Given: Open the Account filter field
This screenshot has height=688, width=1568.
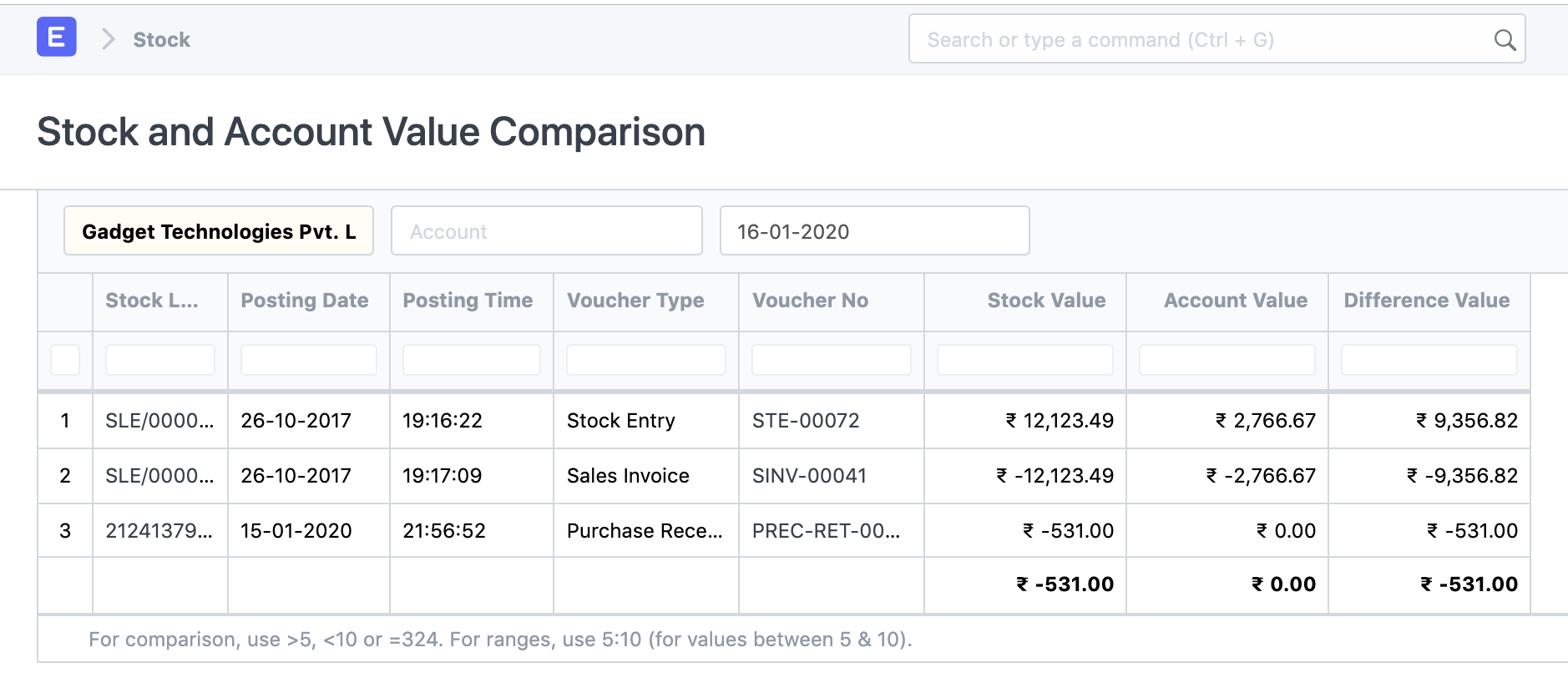Looking at the screenshot, I should point(546,231).
